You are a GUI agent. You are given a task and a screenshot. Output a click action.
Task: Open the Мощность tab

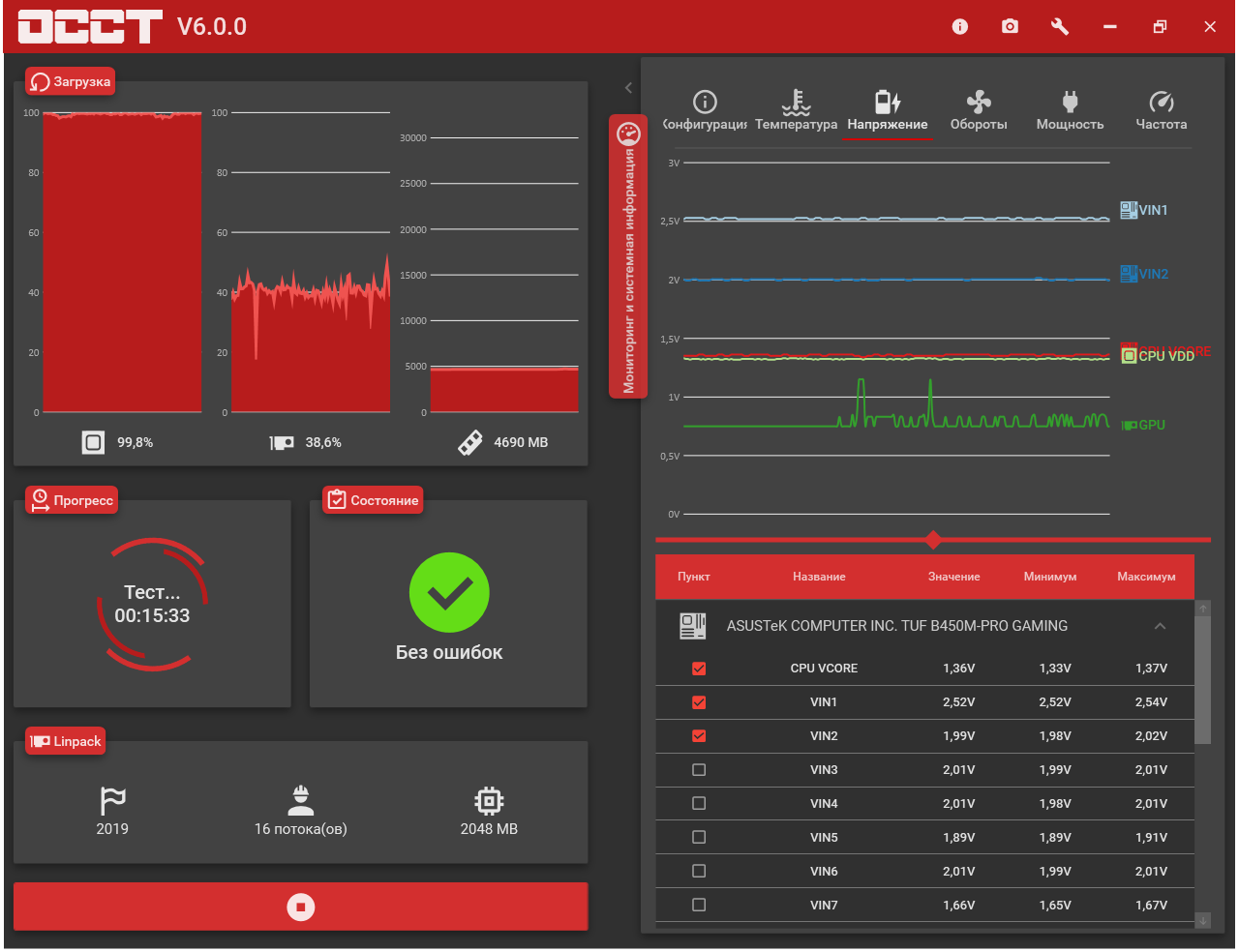pyautogui.click(x=1070, y=111)
